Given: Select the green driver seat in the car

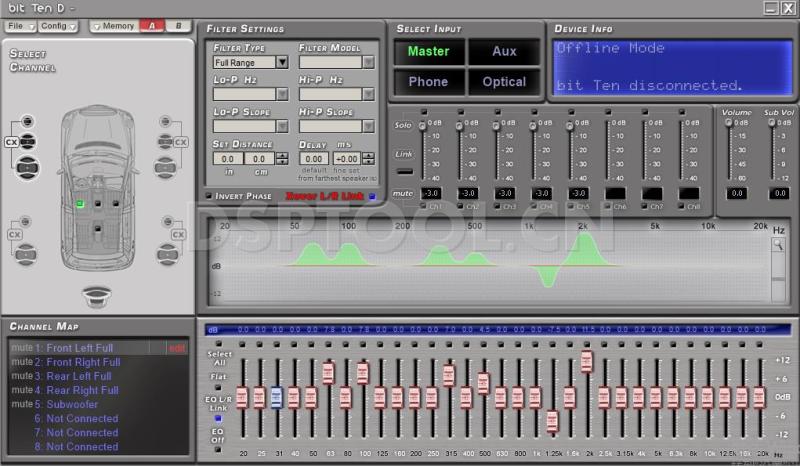Looking at the screenshot, I should pyautogui.click(x=80, y=203).
